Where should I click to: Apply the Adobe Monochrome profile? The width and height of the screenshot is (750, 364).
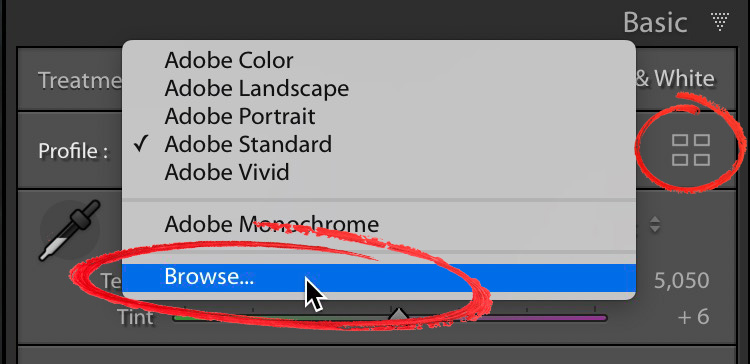pyautogui.click(x=271, y=224)
